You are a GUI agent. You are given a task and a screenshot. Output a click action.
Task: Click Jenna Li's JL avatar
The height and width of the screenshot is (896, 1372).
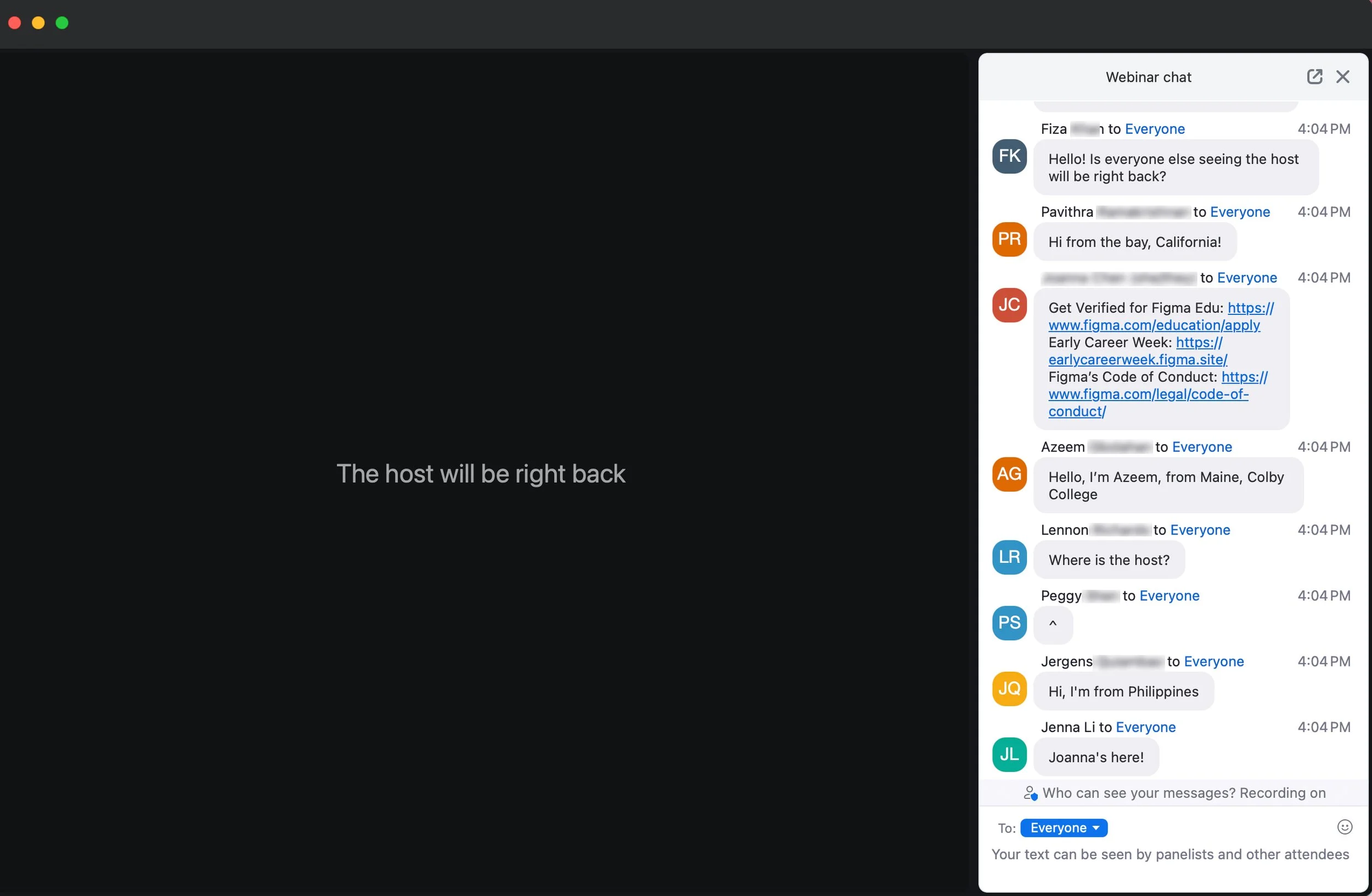(x=1008, y=754)
